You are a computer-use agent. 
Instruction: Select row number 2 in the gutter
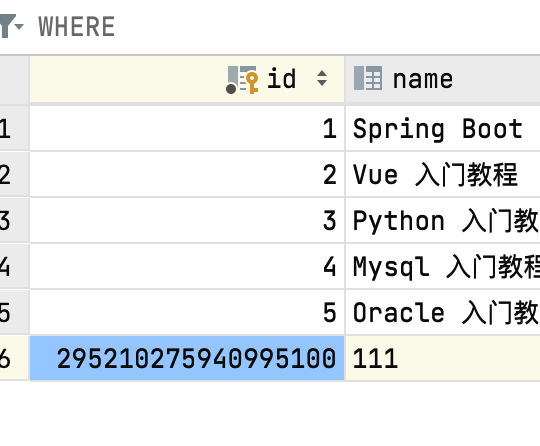point(14,175)
